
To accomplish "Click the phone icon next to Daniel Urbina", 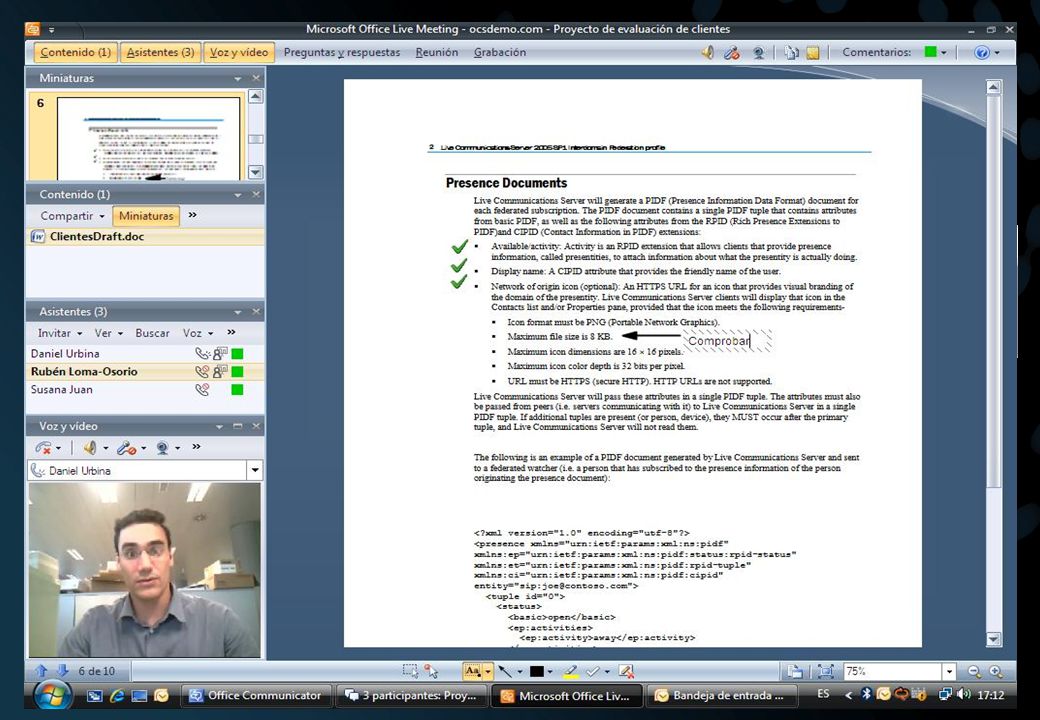I will tap(202, 353).
